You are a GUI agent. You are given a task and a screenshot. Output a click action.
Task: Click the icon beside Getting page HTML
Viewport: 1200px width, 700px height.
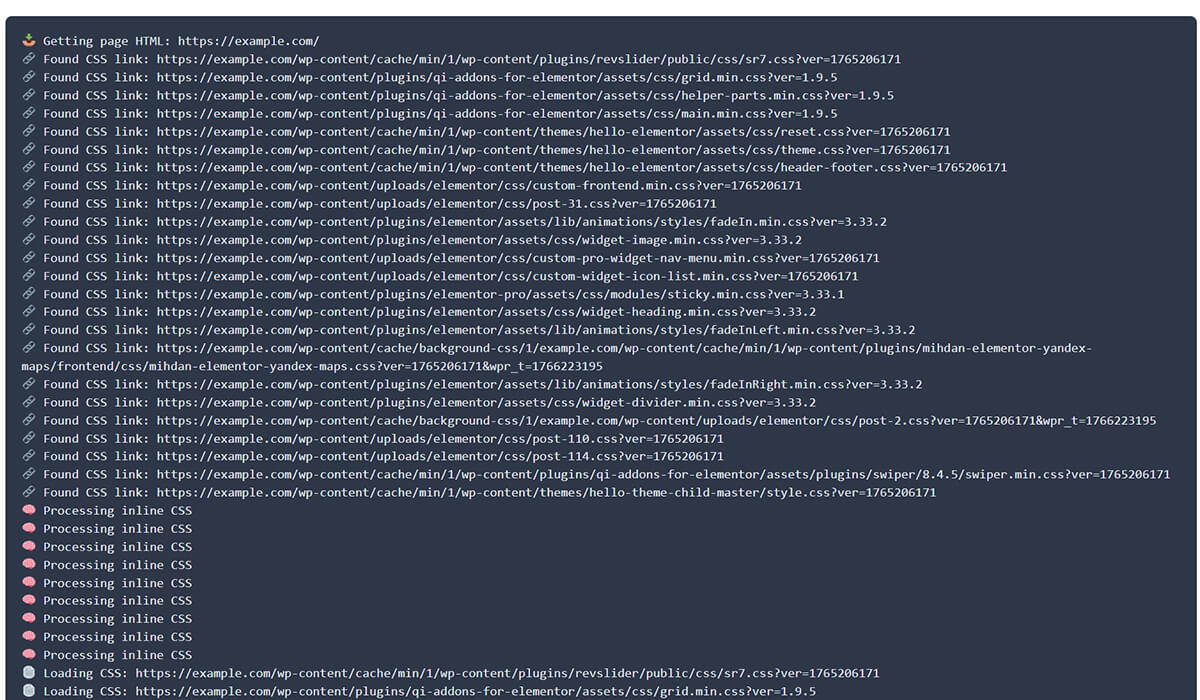click(x=28, y=41)
